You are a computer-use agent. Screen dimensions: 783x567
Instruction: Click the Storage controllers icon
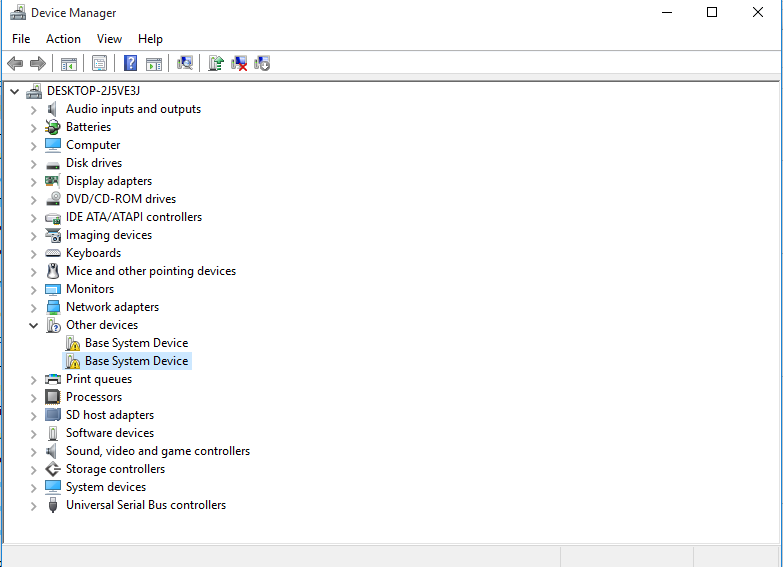coord(53,469)
